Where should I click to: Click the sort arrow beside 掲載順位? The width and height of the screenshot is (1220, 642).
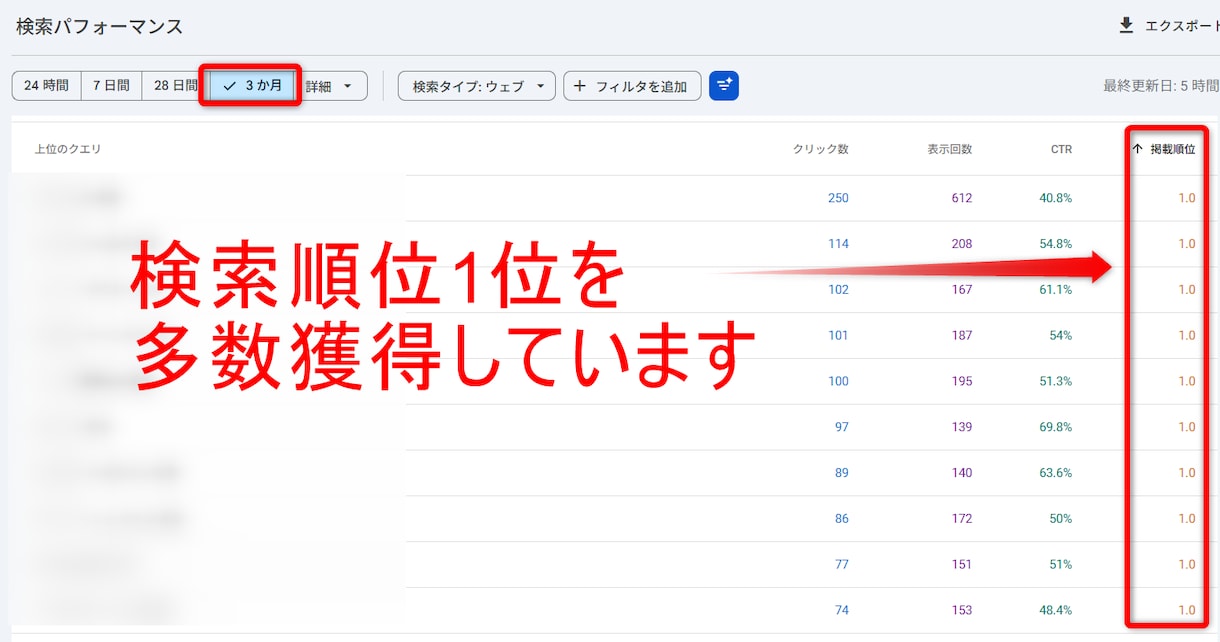click(1138, 149)
